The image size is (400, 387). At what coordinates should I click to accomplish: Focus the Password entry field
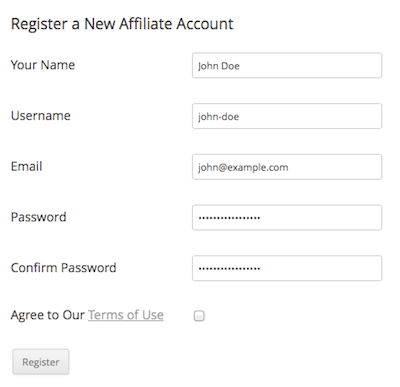(287, 217)
